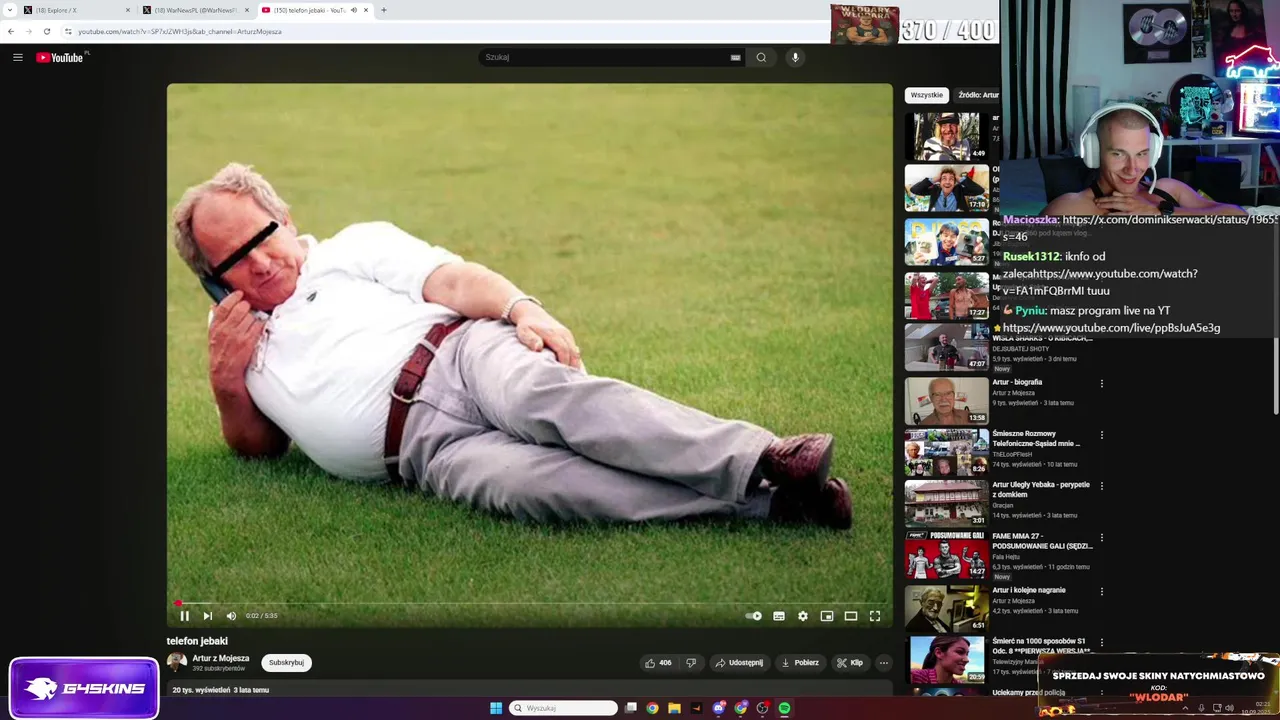Image resolution: width=1280 pixels, height=720 pixels.
Task: Play the Artur - biografia thumbnail
Action: click(x=946, y=400)
